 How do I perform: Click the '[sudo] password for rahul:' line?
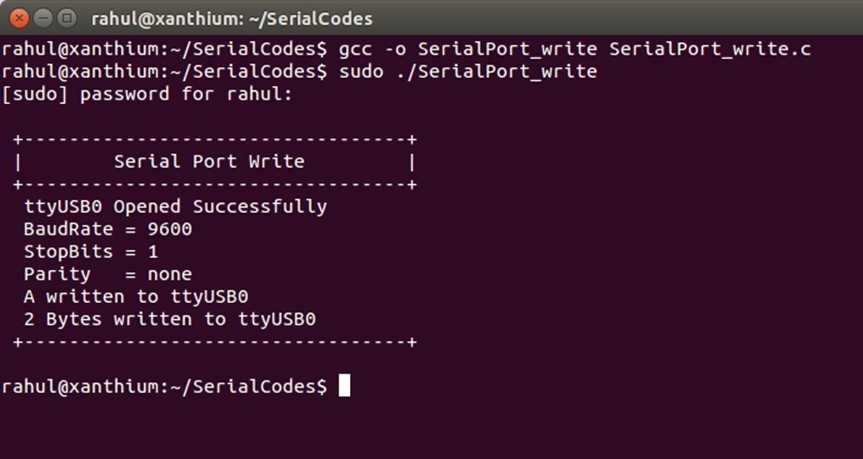pos(147,94)
